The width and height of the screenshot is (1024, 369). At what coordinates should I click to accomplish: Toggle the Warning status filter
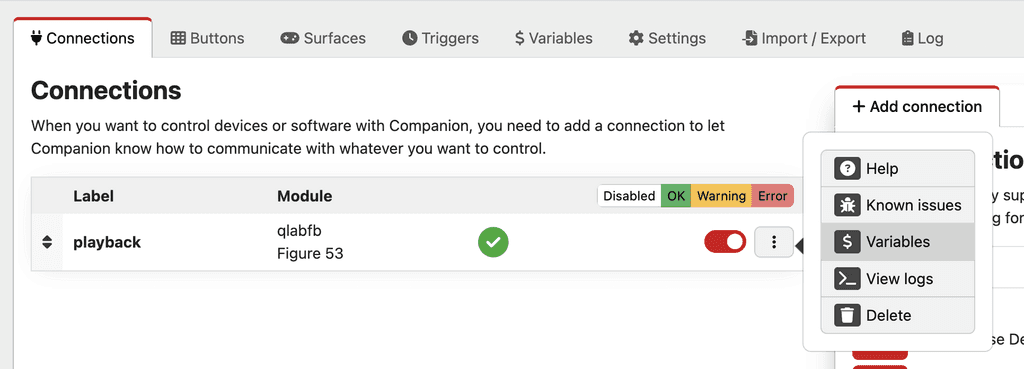coord(721,196)
